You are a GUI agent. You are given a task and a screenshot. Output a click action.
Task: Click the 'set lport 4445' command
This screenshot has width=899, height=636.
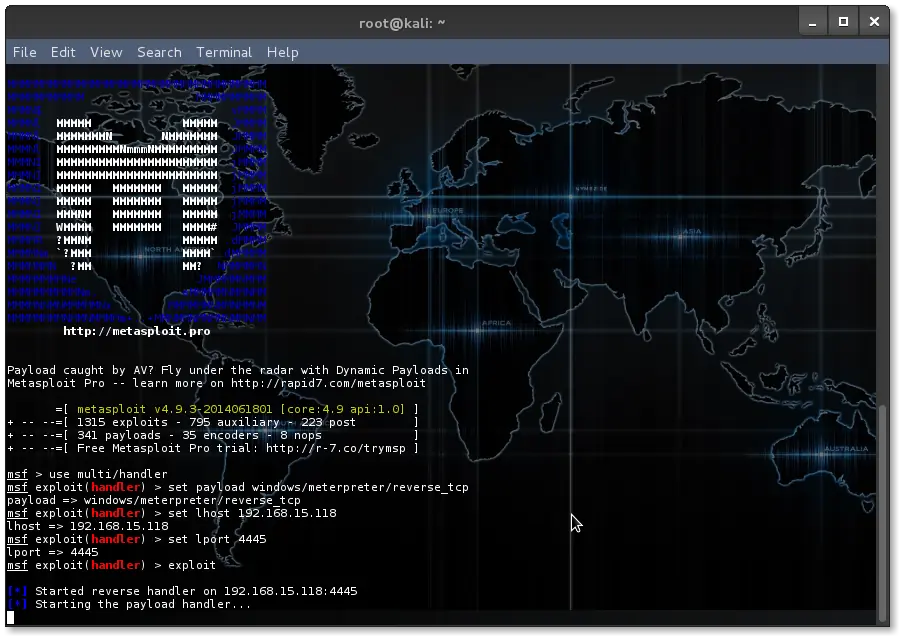click(x=217, y=539)
